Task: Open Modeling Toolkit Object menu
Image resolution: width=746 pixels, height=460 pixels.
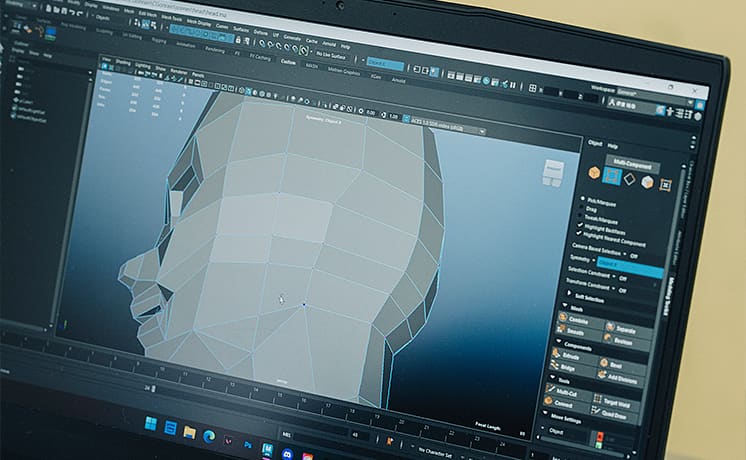Action: click(x=595, y=143)
